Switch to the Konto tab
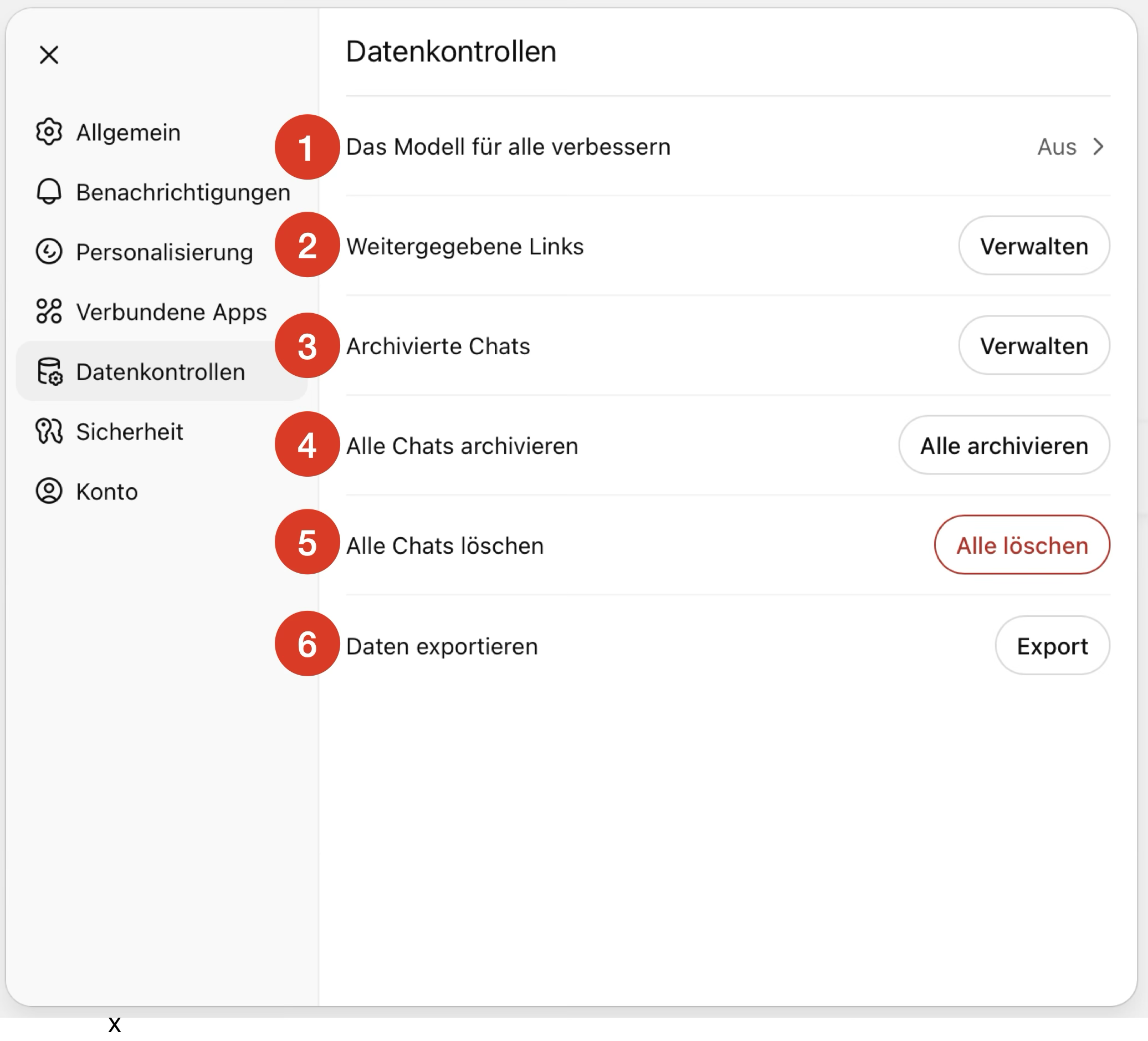 click(107, 492)
